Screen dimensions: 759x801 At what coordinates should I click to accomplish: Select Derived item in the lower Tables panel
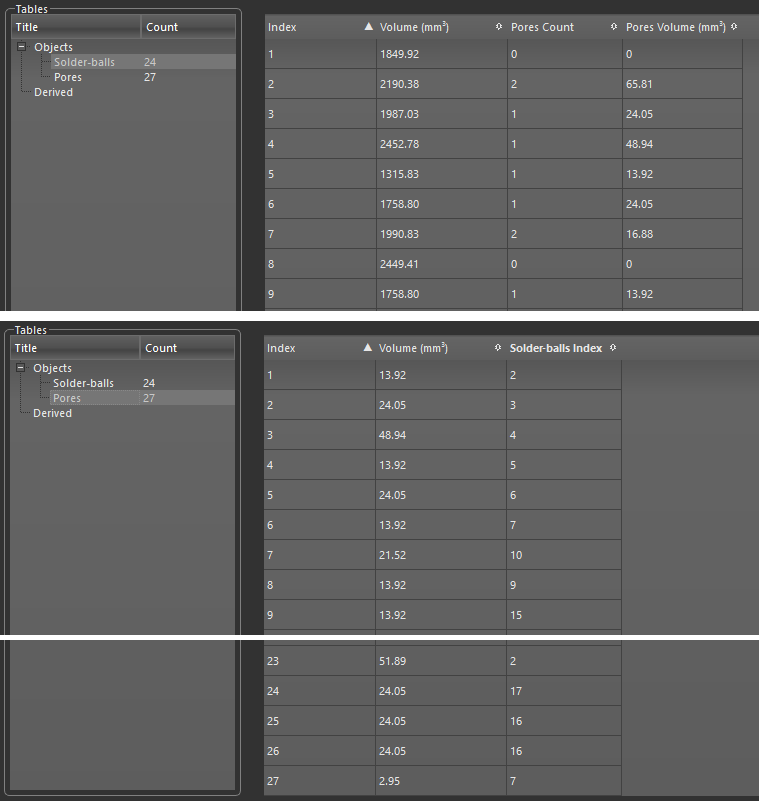tap(52, 413)
